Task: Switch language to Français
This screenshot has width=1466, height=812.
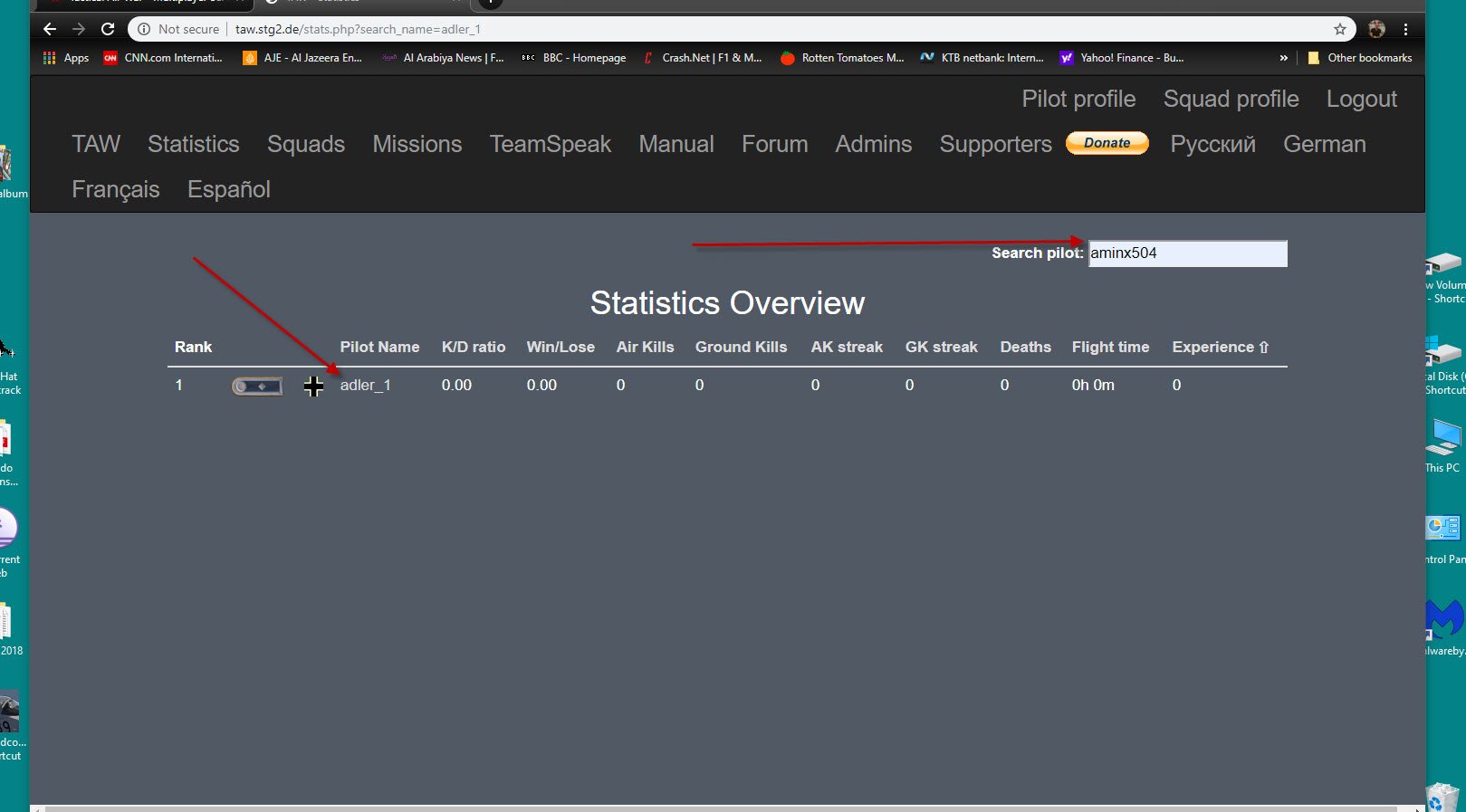Action: coord(116,189)
